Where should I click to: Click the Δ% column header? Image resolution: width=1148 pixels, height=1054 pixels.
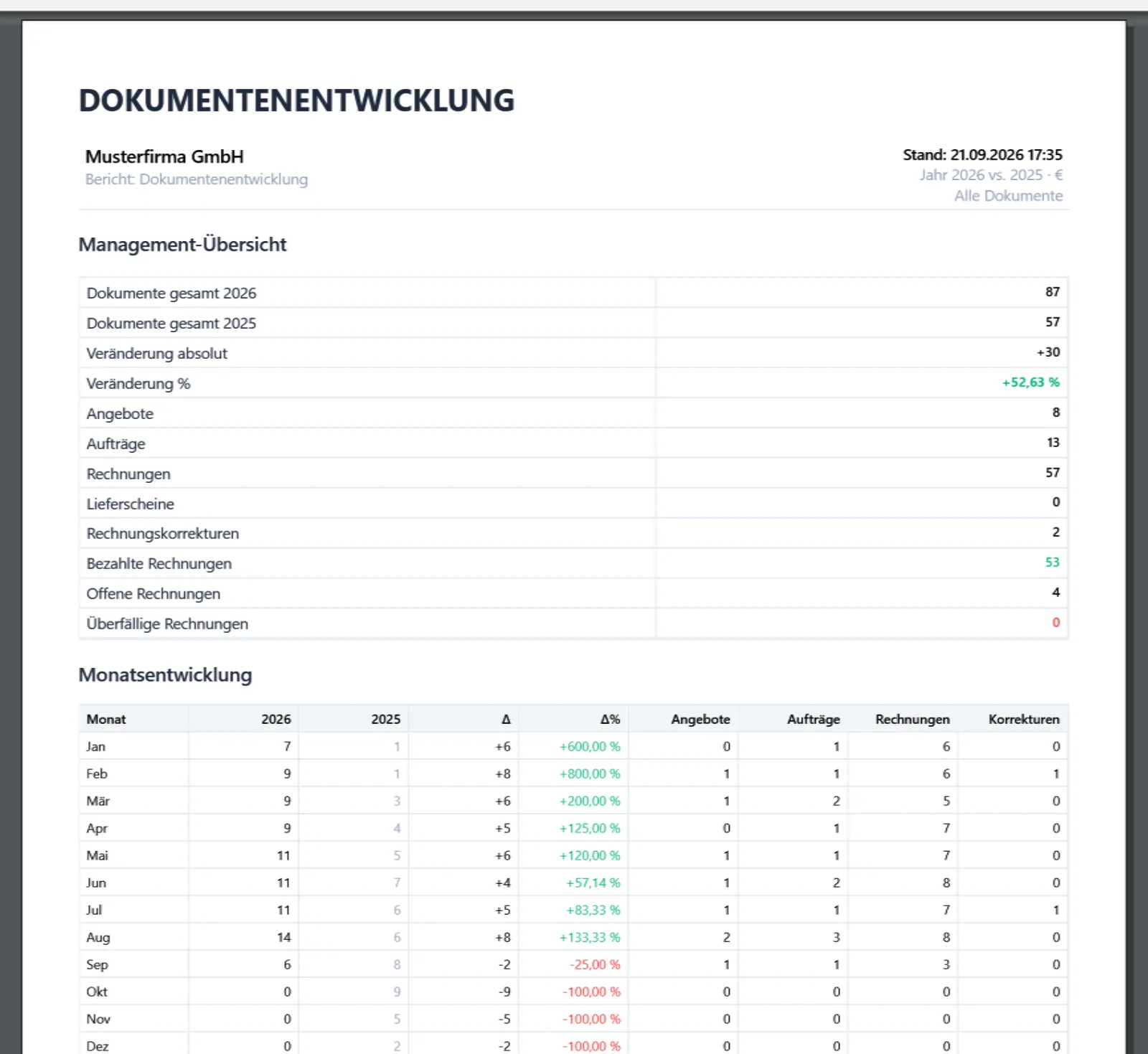(610, 719)
